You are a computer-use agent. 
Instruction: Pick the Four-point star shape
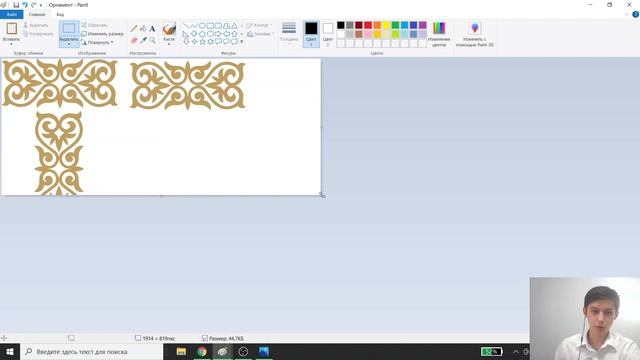(194, 42)
